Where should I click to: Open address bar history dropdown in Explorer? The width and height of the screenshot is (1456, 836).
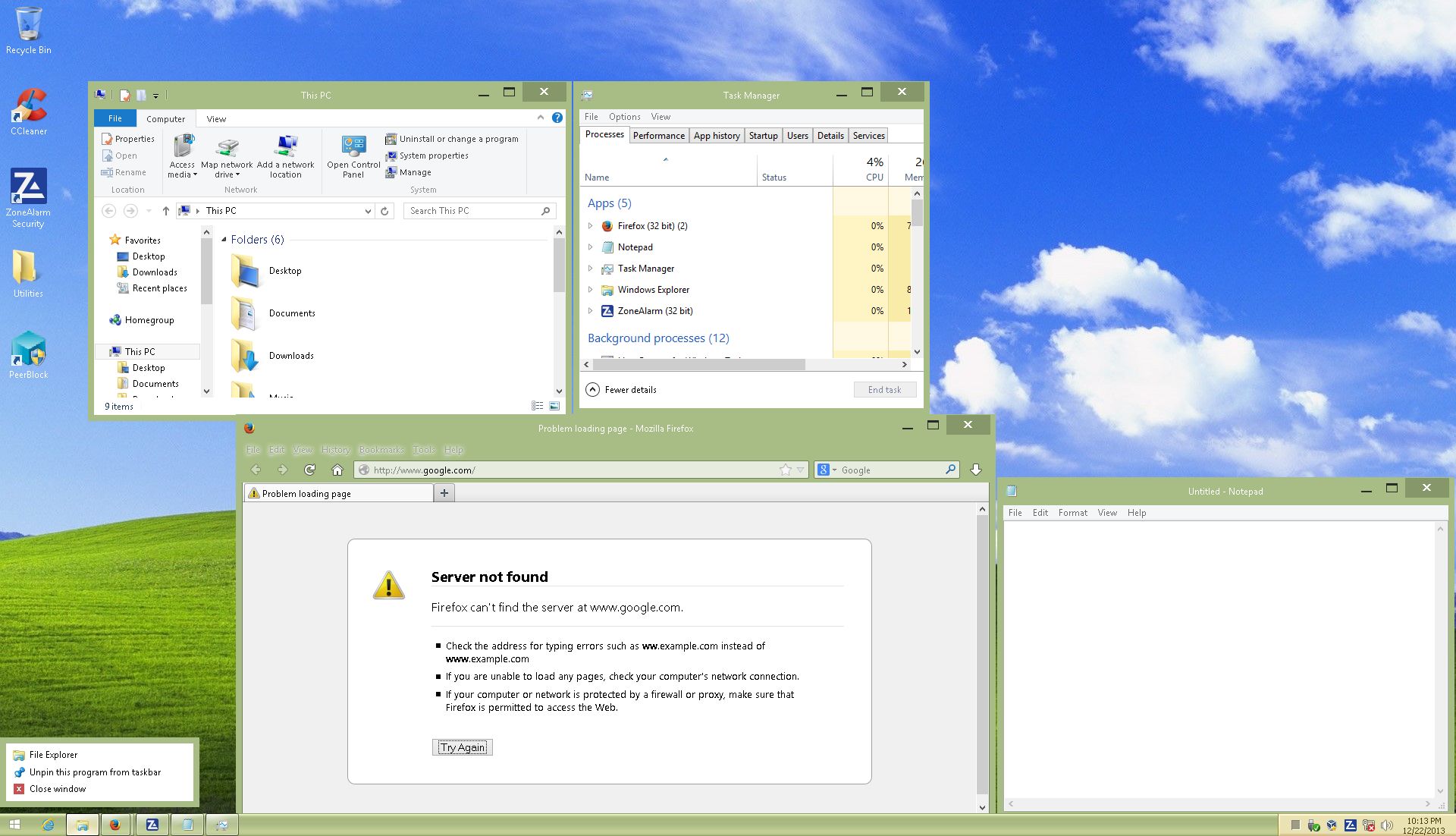coord(368,211)
